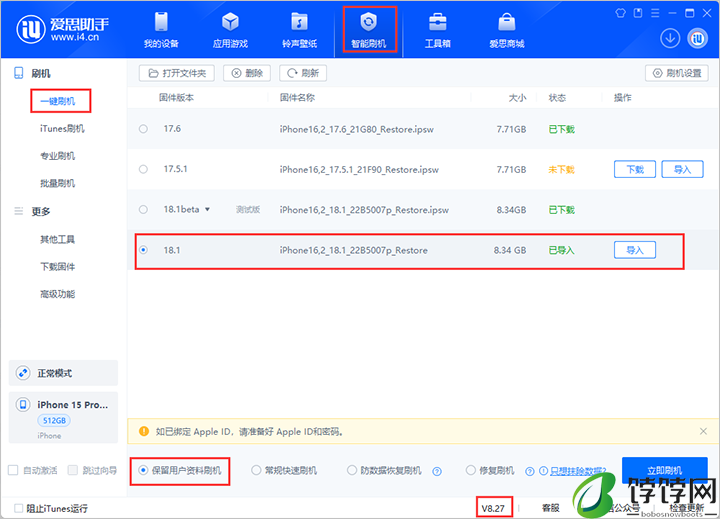Click 固件版本 column header
Screen dimensions: 720x519
(x=176, y=97)
